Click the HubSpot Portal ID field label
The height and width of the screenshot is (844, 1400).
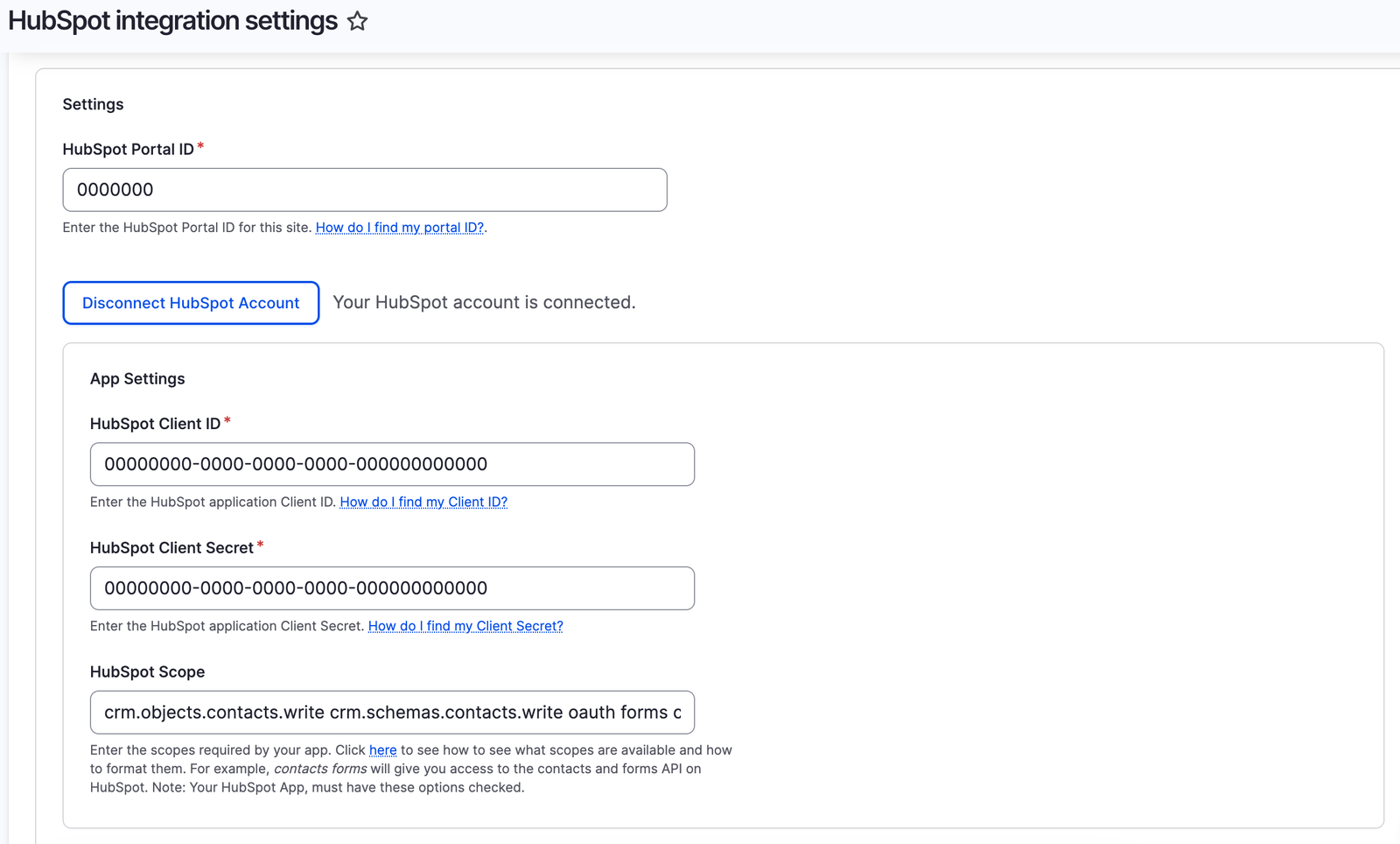point(128,149)
